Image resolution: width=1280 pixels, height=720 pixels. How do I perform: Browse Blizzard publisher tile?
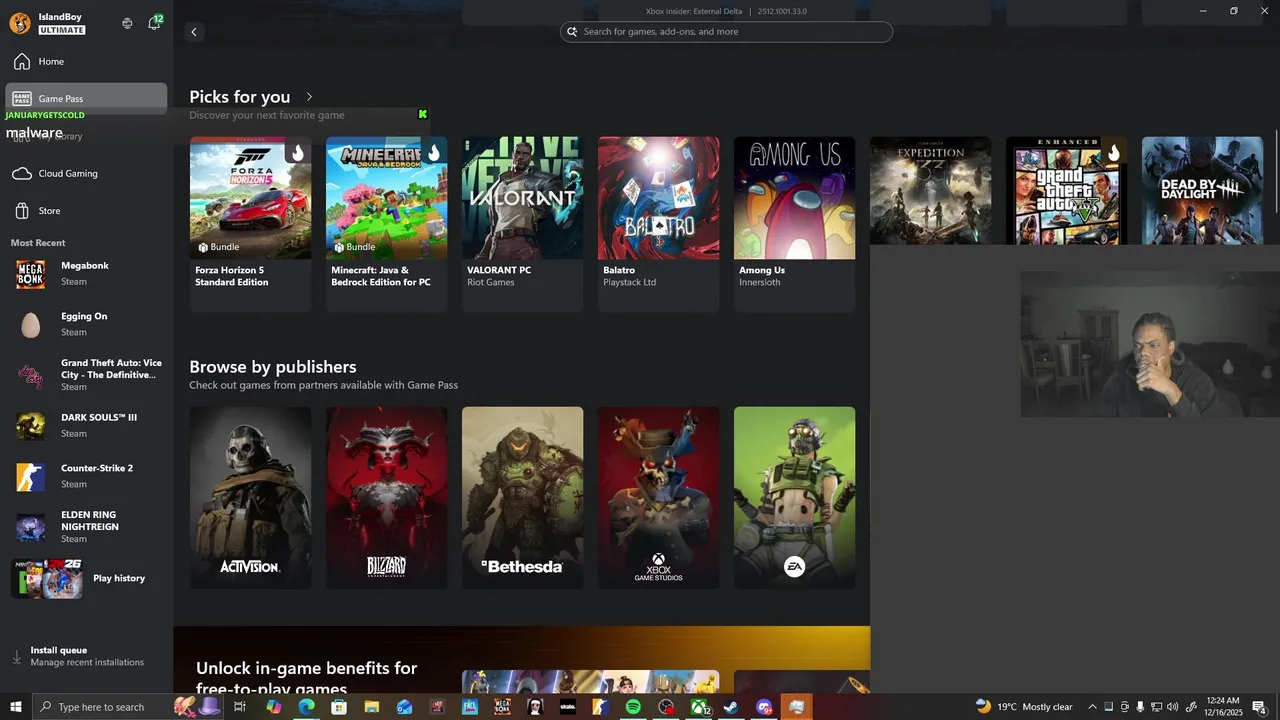click(386, 497)
